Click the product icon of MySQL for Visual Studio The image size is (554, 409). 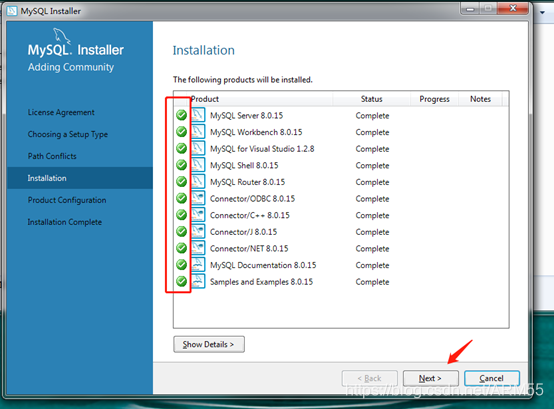198,148
